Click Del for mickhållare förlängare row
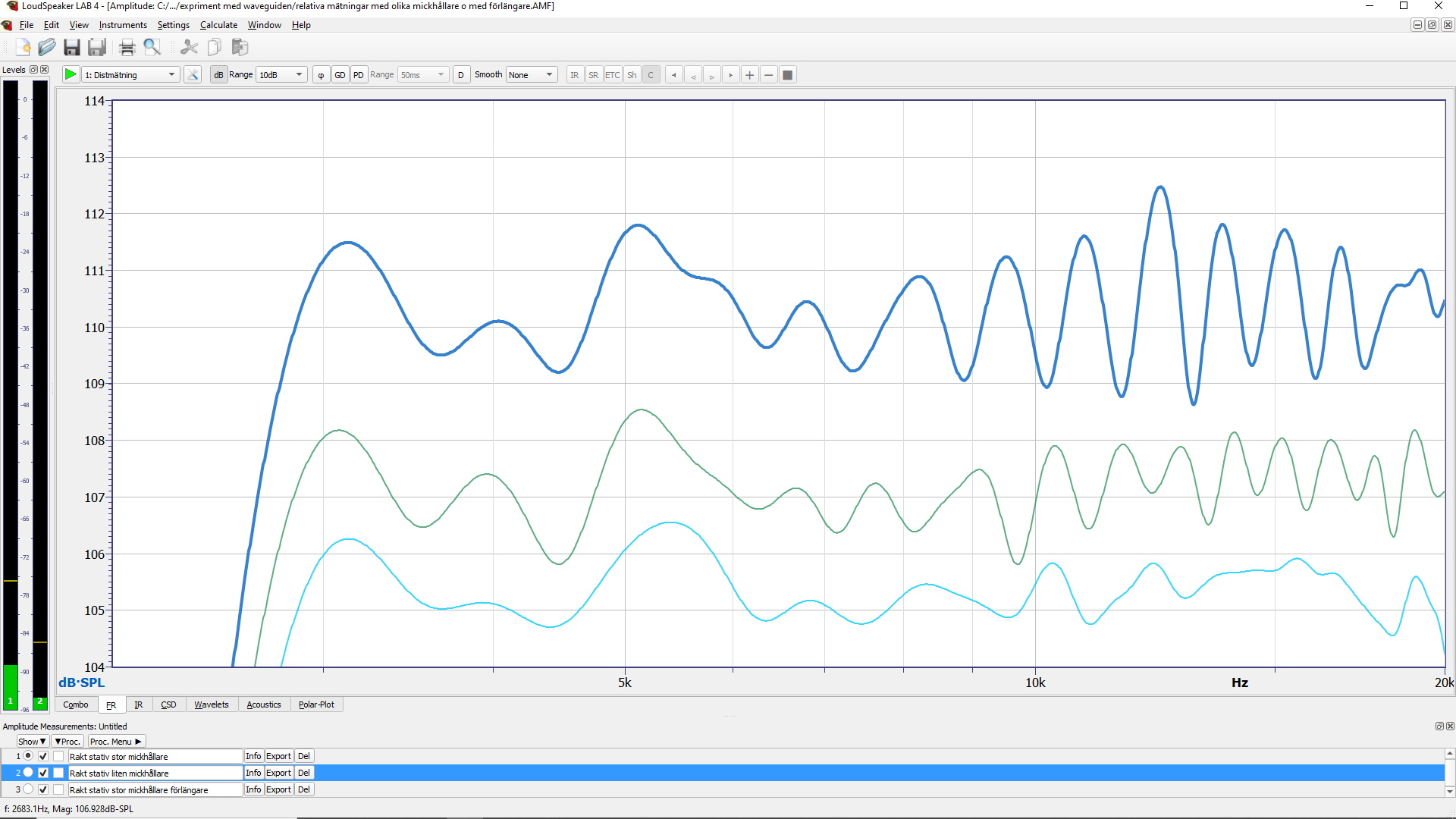Image resolution: width=1456 pixels, height=819 pixels. [x=304, y=789]
